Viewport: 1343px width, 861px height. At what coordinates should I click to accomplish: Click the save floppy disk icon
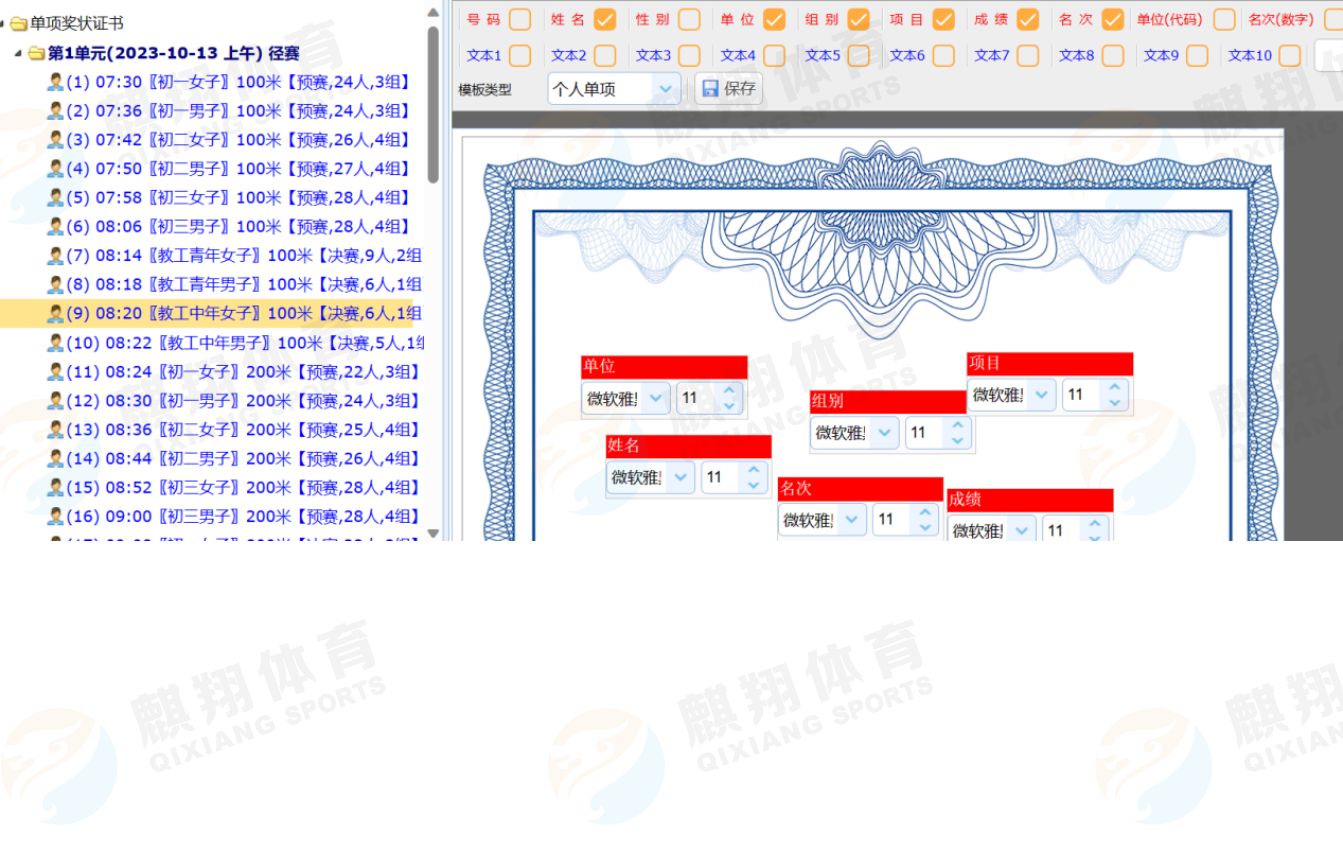click(711, 89)
